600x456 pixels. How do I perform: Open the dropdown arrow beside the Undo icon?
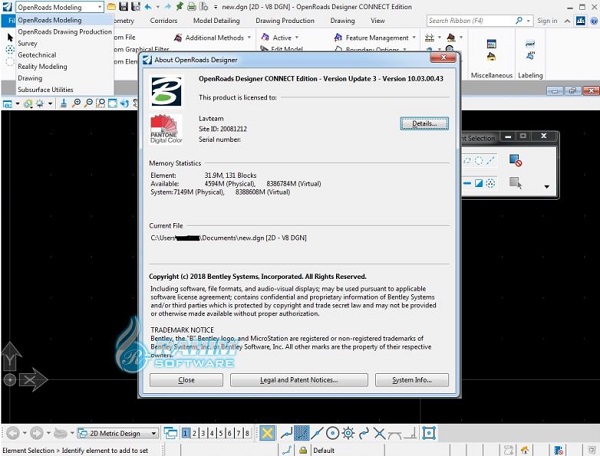pos(157,7)
